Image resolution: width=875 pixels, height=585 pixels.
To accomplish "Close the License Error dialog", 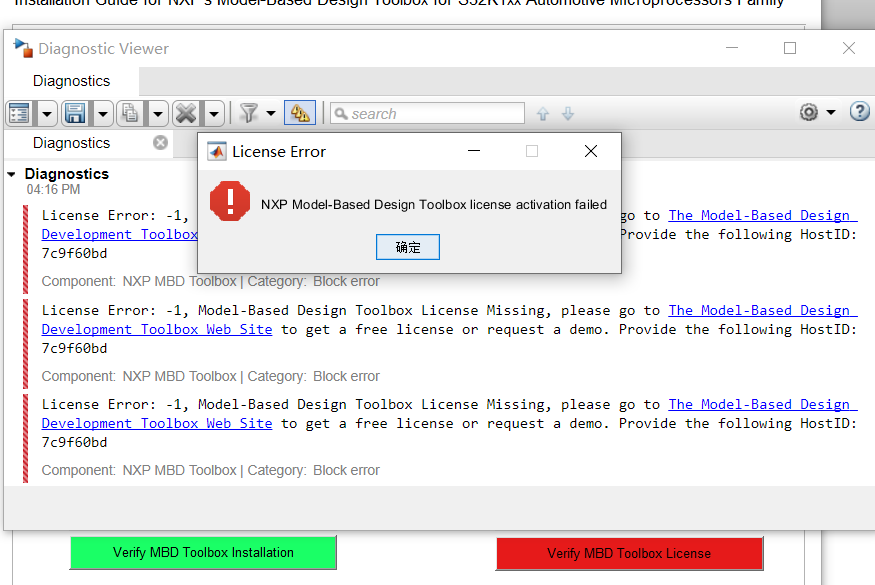I will click(x=590, y=151).
